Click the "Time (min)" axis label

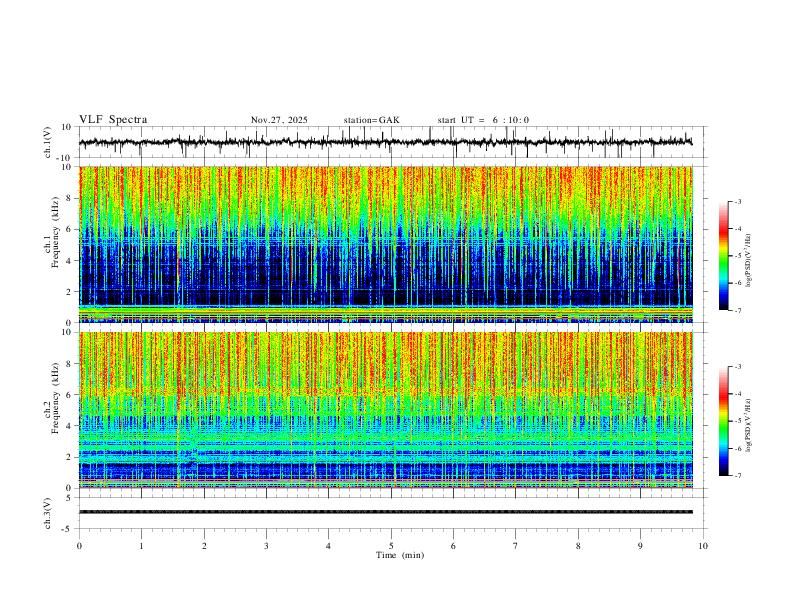pos(400,555)
